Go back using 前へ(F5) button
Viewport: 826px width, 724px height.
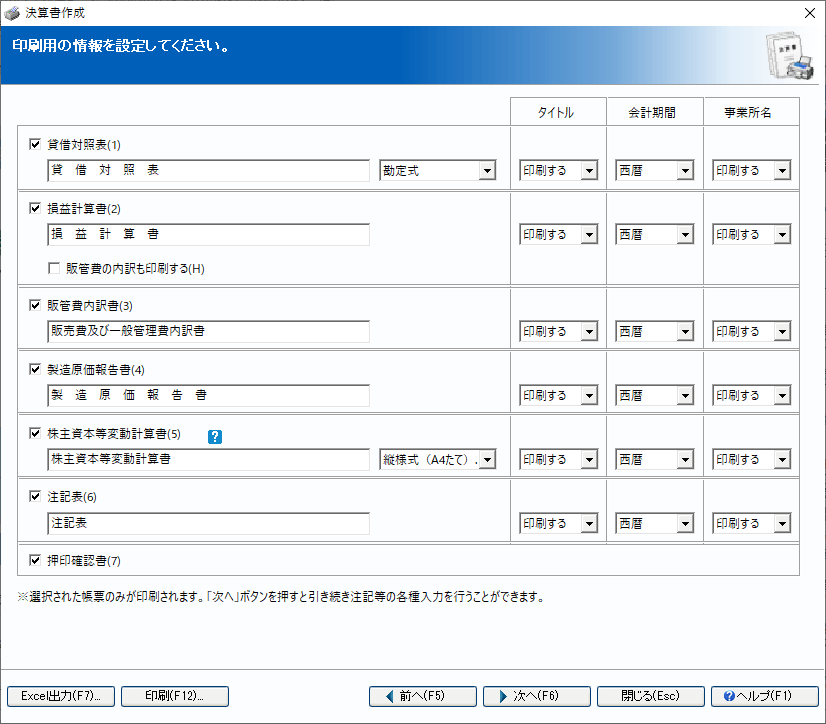421,696
